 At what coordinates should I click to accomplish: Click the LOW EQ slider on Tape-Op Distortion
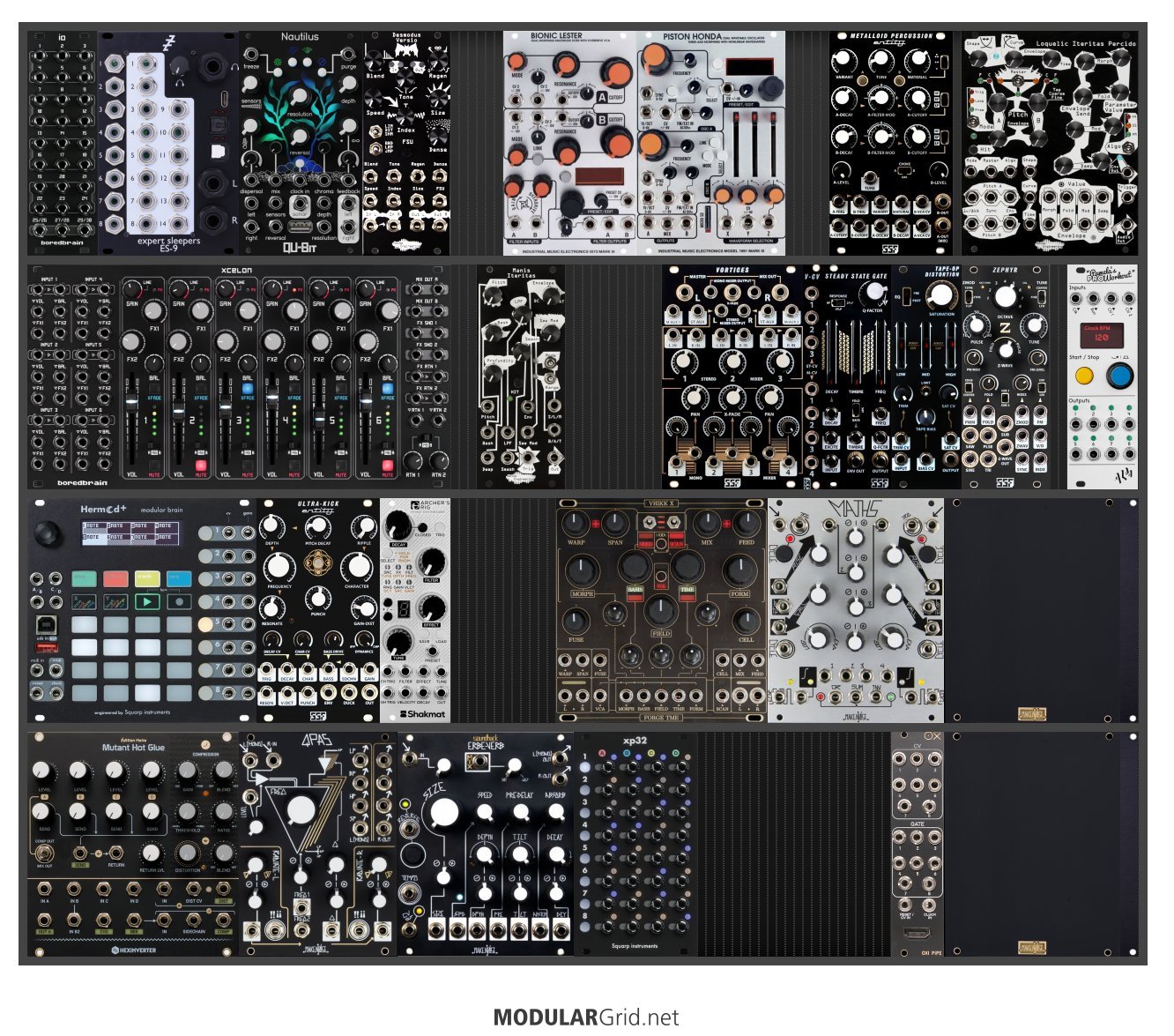tap(902, 347)
